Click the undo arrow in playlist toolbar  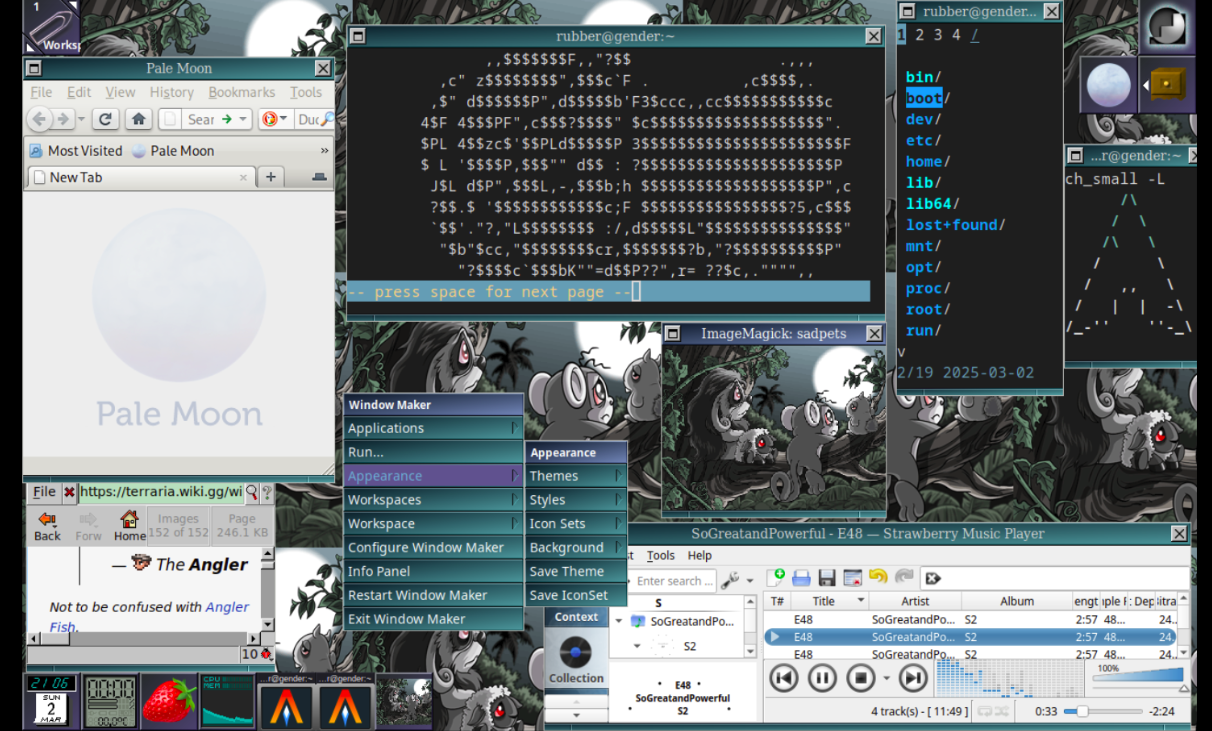(x=878, y=578)
